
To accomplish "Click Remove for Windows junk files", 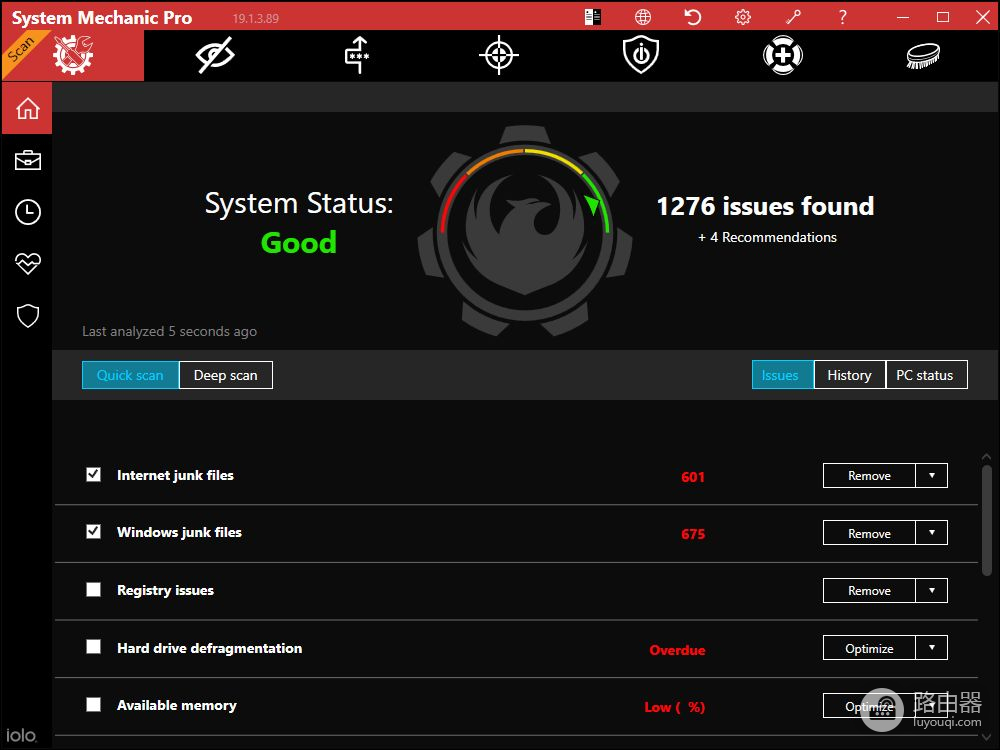I will 869,533.
